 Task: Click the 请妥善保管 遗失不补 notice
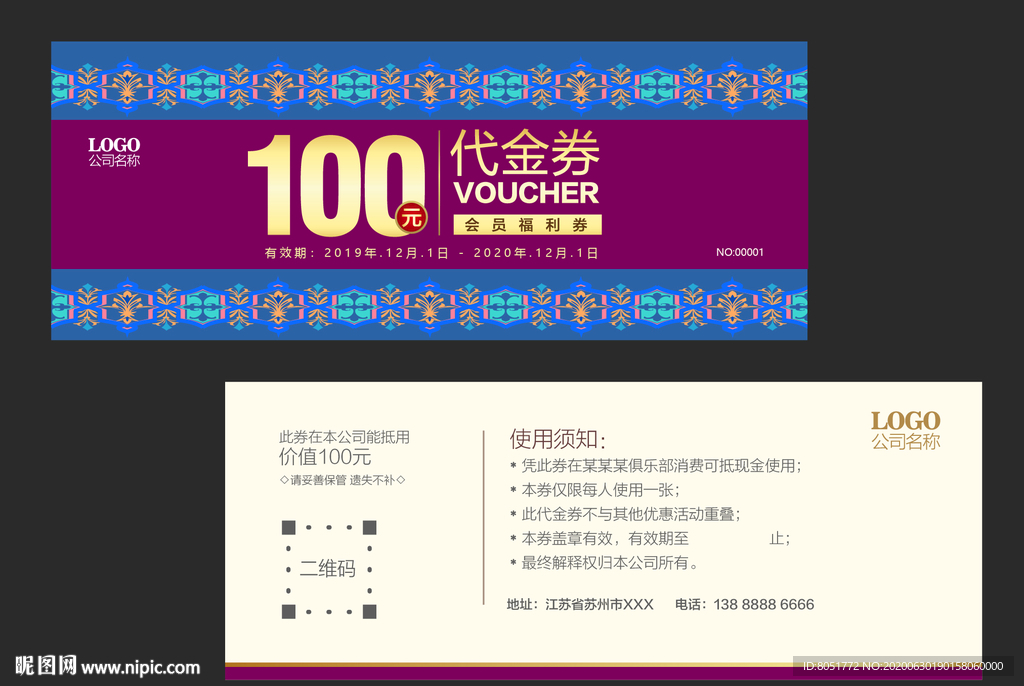click(342, 480)
